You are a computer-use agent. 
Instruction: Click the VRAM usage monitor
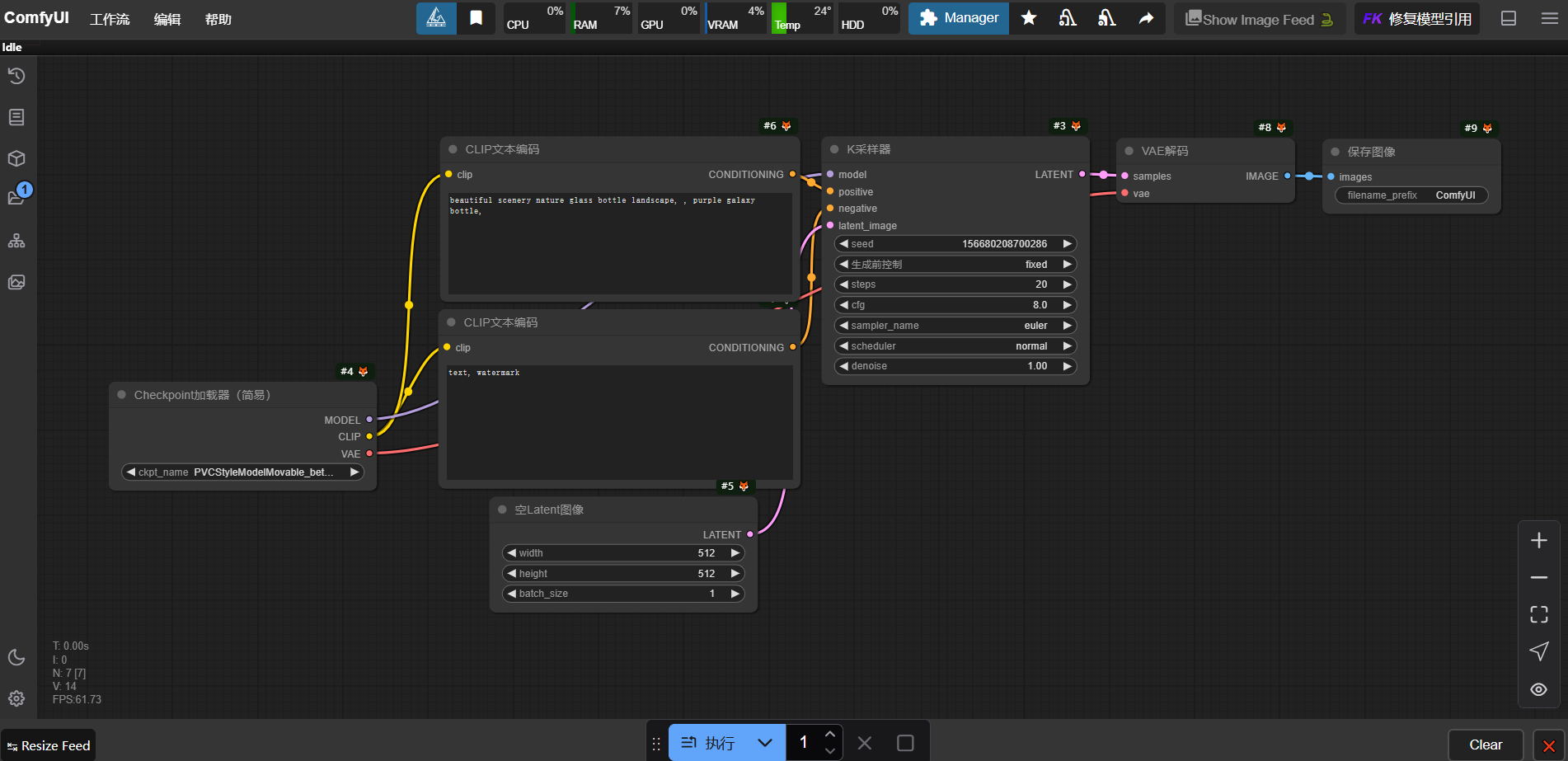click(x=735, y=18)
